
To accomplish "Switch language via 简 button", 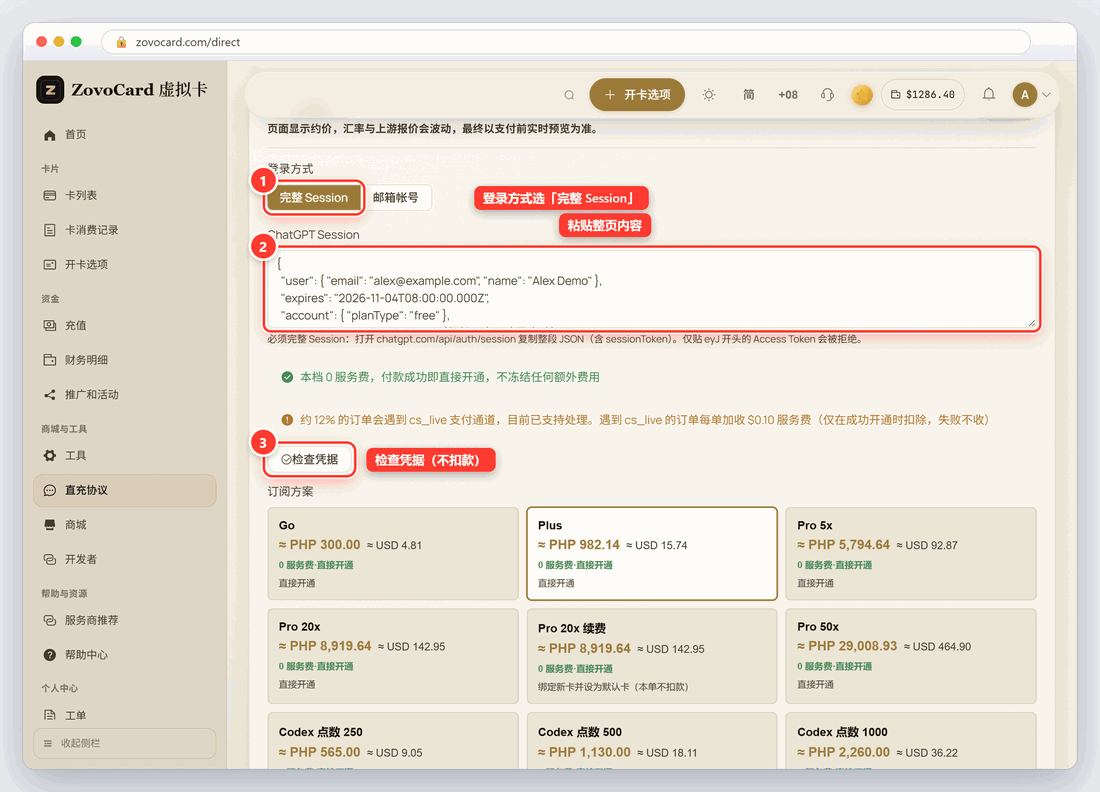I will pyautogui.click(x=749, y=95).
